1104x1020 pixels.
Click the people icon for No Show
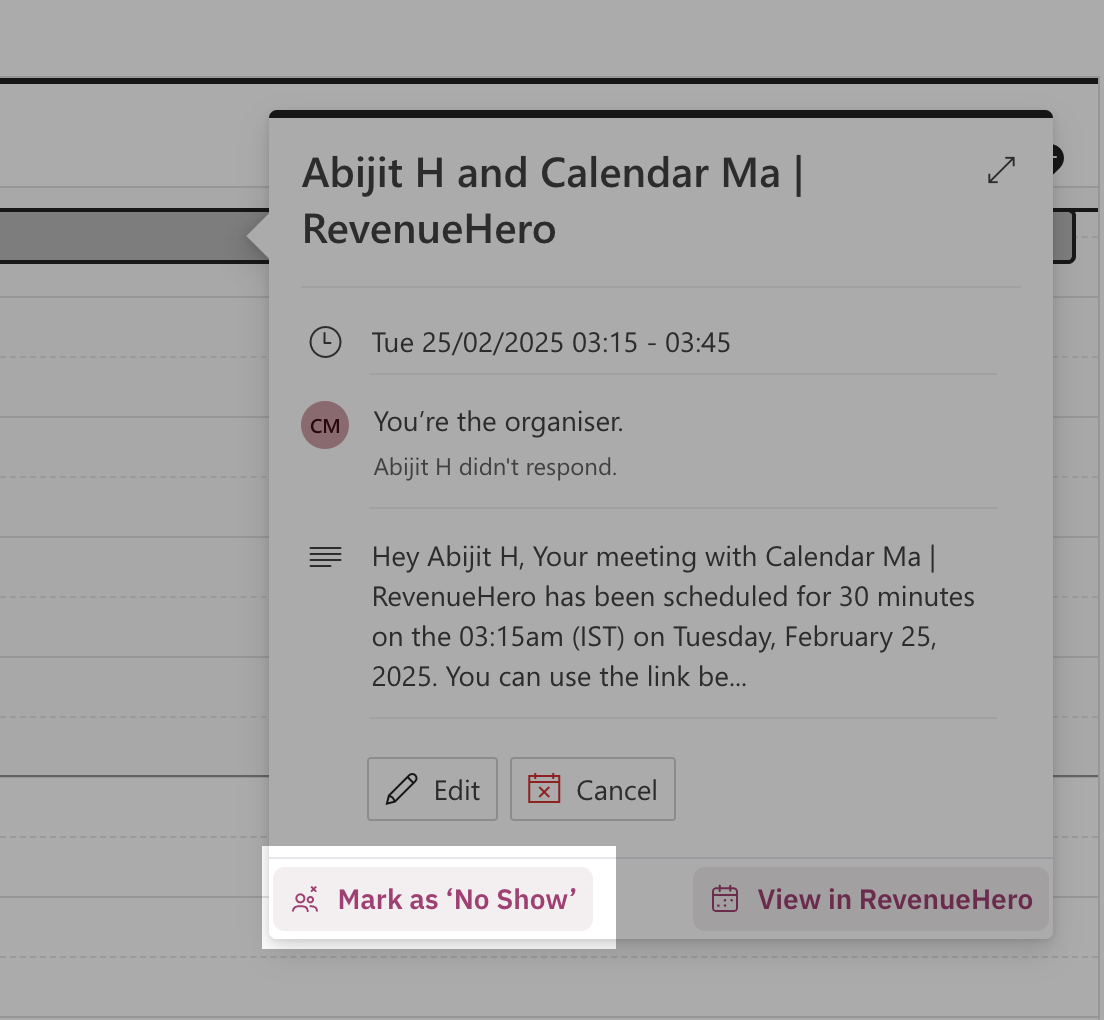(x=305, y=899)
